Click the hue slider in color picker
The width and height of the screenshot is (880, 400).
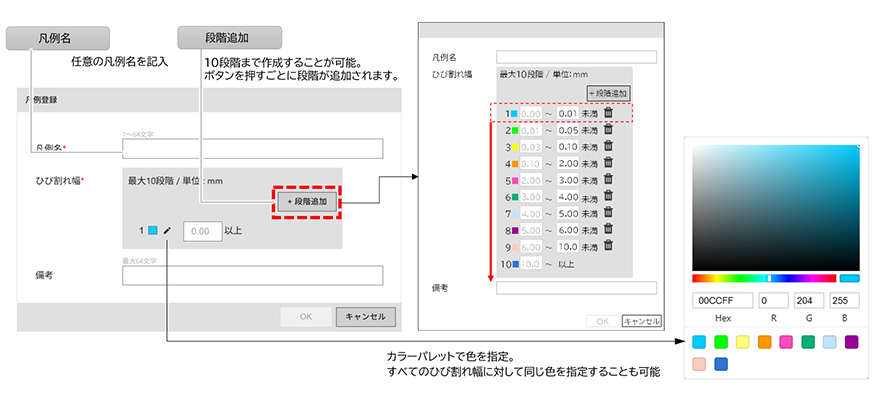tap(763, 278)
